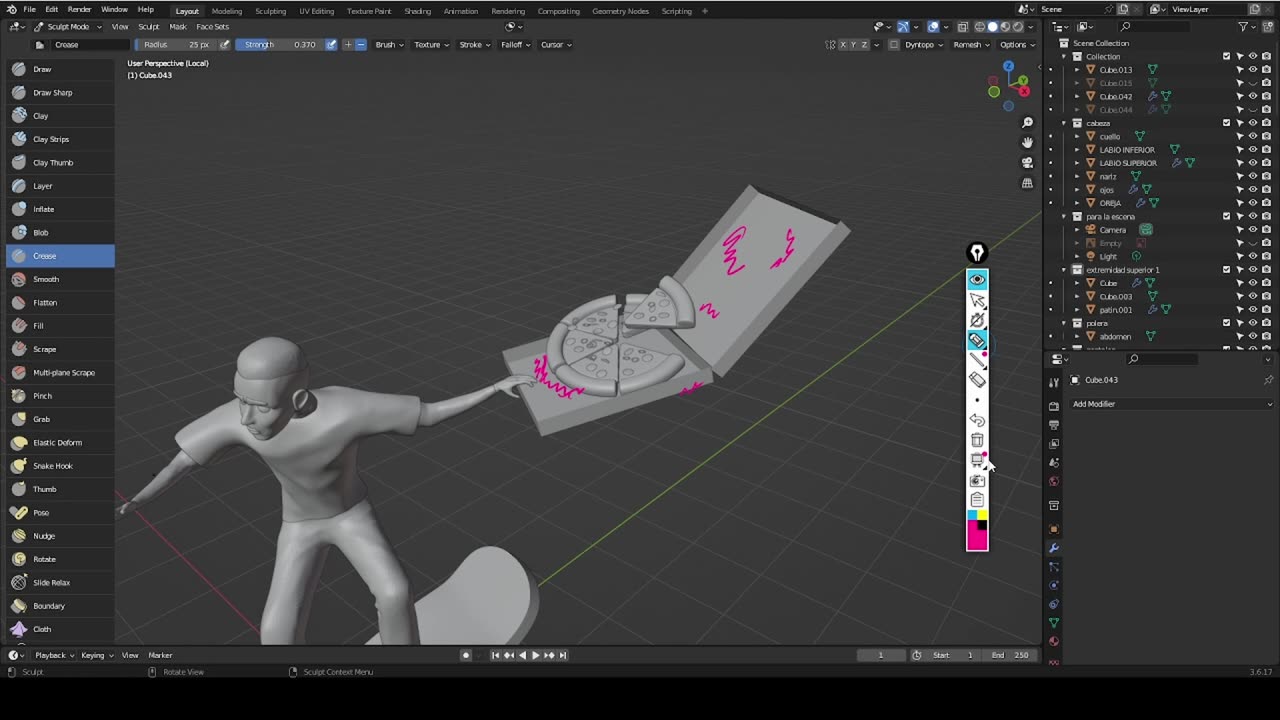The width and height of the screenshot is (1280, 720).
Task: Select the Draw Sharp brush
Action: [60, 92]
